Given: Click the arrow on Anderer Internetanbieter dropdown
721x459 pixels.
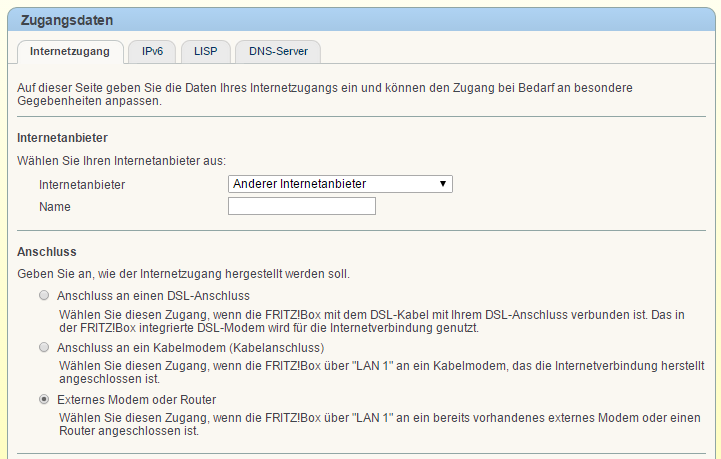Looking at the screenshot, I should (442, 184).
